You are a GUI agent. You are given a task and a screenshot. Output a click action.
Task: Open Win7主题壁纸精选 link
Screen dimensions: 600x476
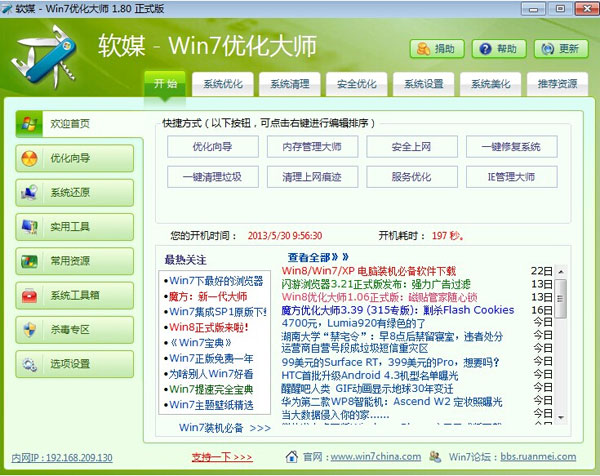click(x=211, y=405)
